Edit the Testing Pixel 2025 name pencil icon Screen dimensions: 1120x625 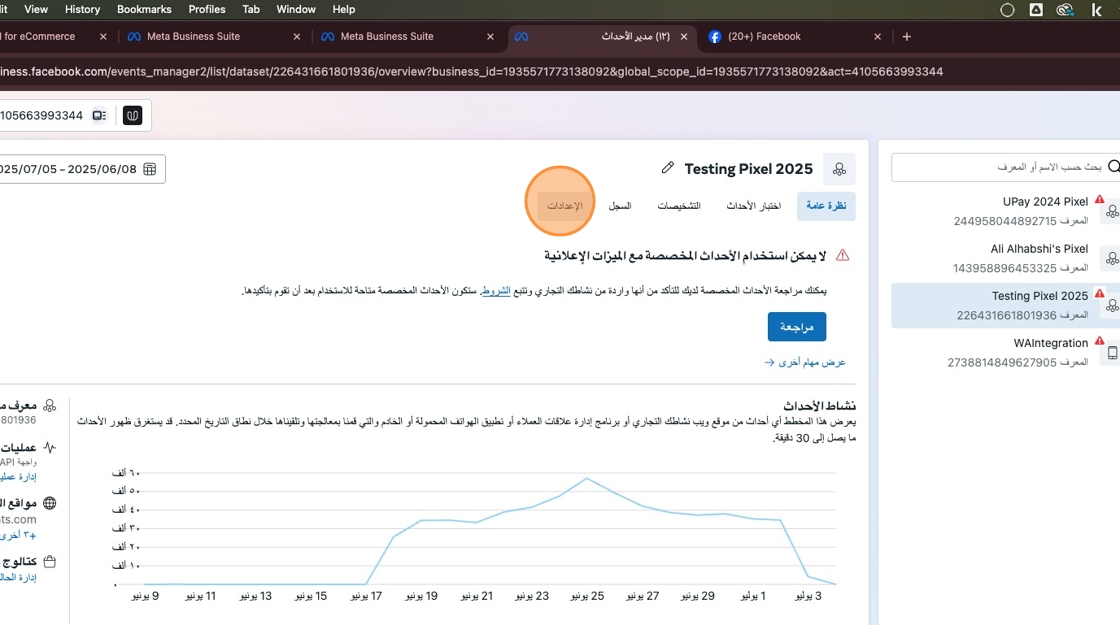click(667, 168)
